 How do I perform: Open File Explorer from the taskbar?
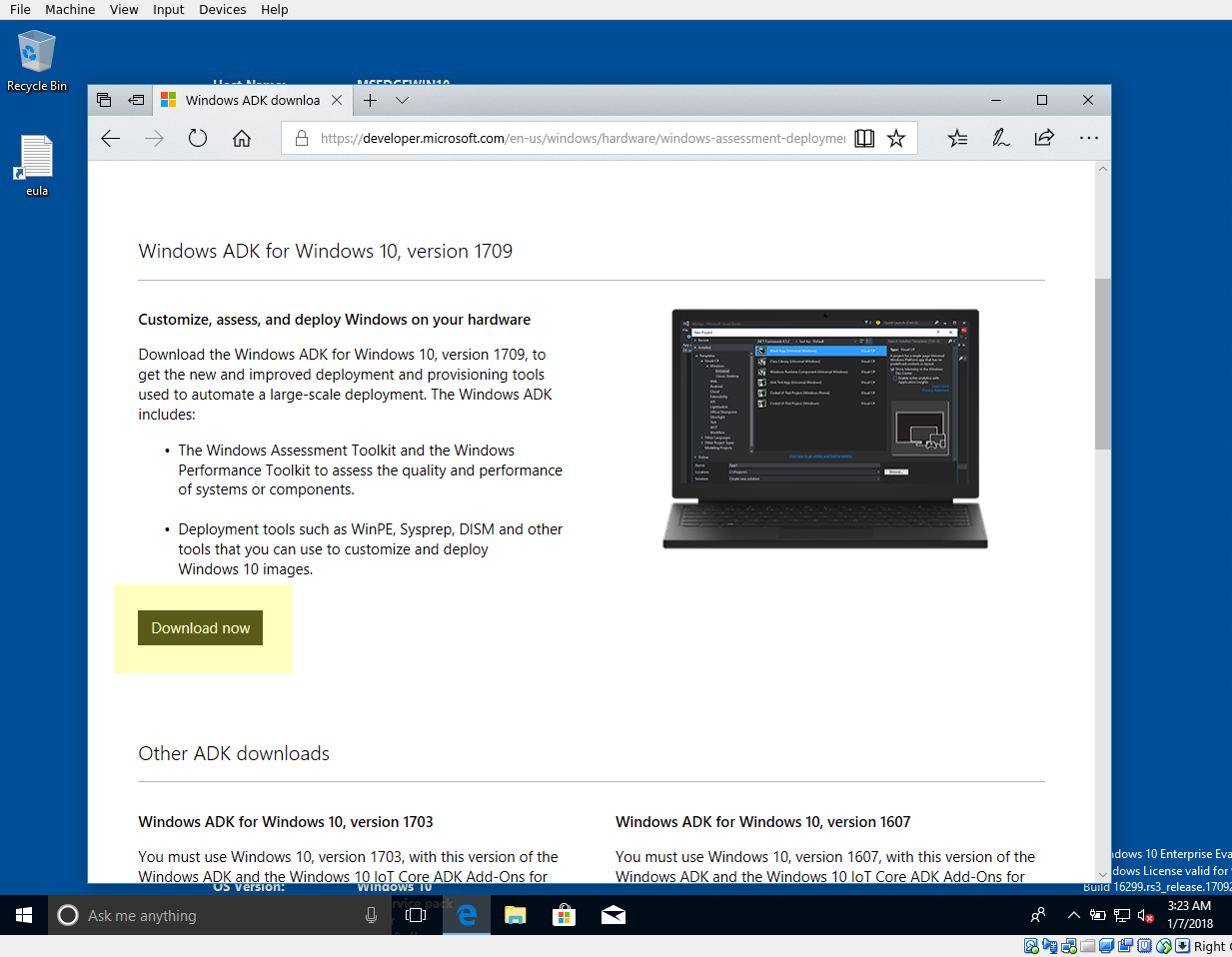[516, 915]
